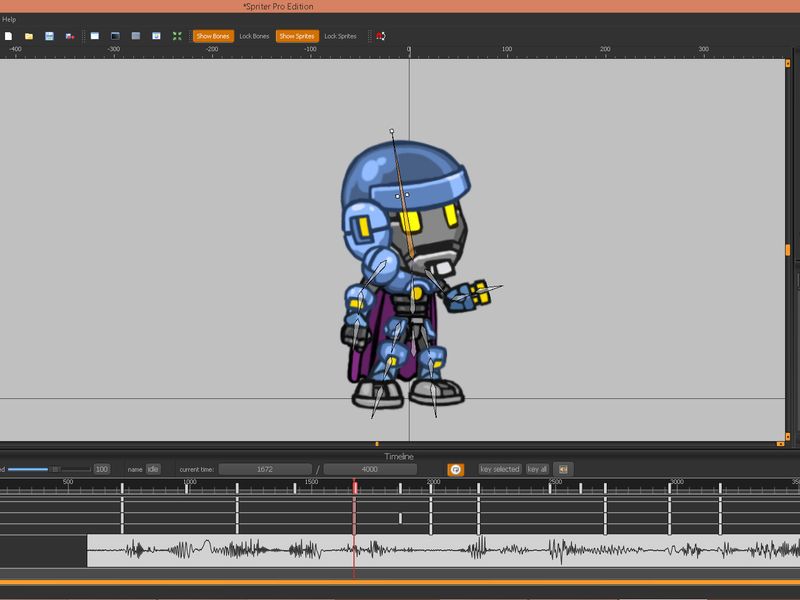Save the project with the floppy icon

(49, 36)
